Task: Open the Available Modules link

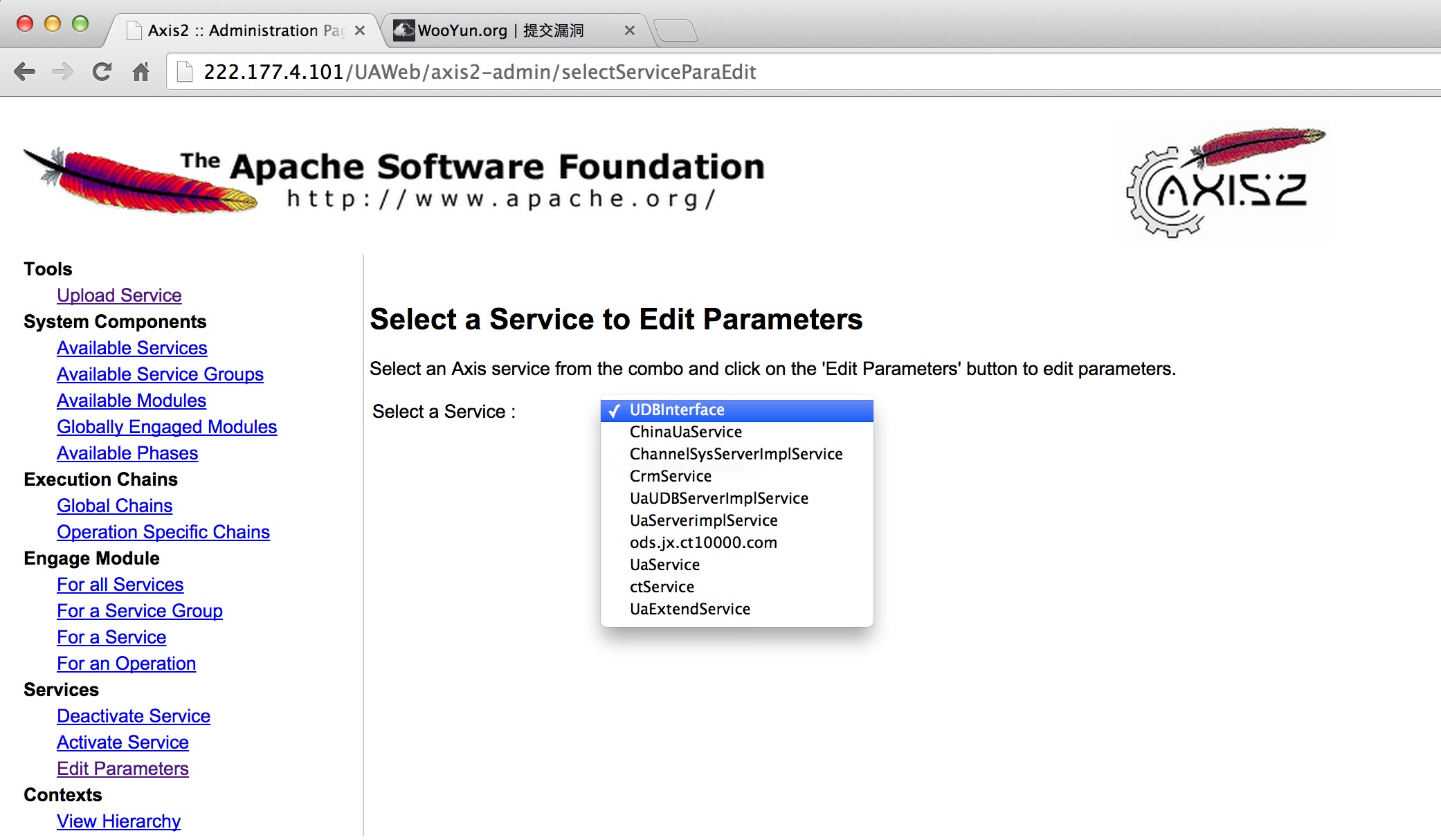Action: [x=132, y=401]
